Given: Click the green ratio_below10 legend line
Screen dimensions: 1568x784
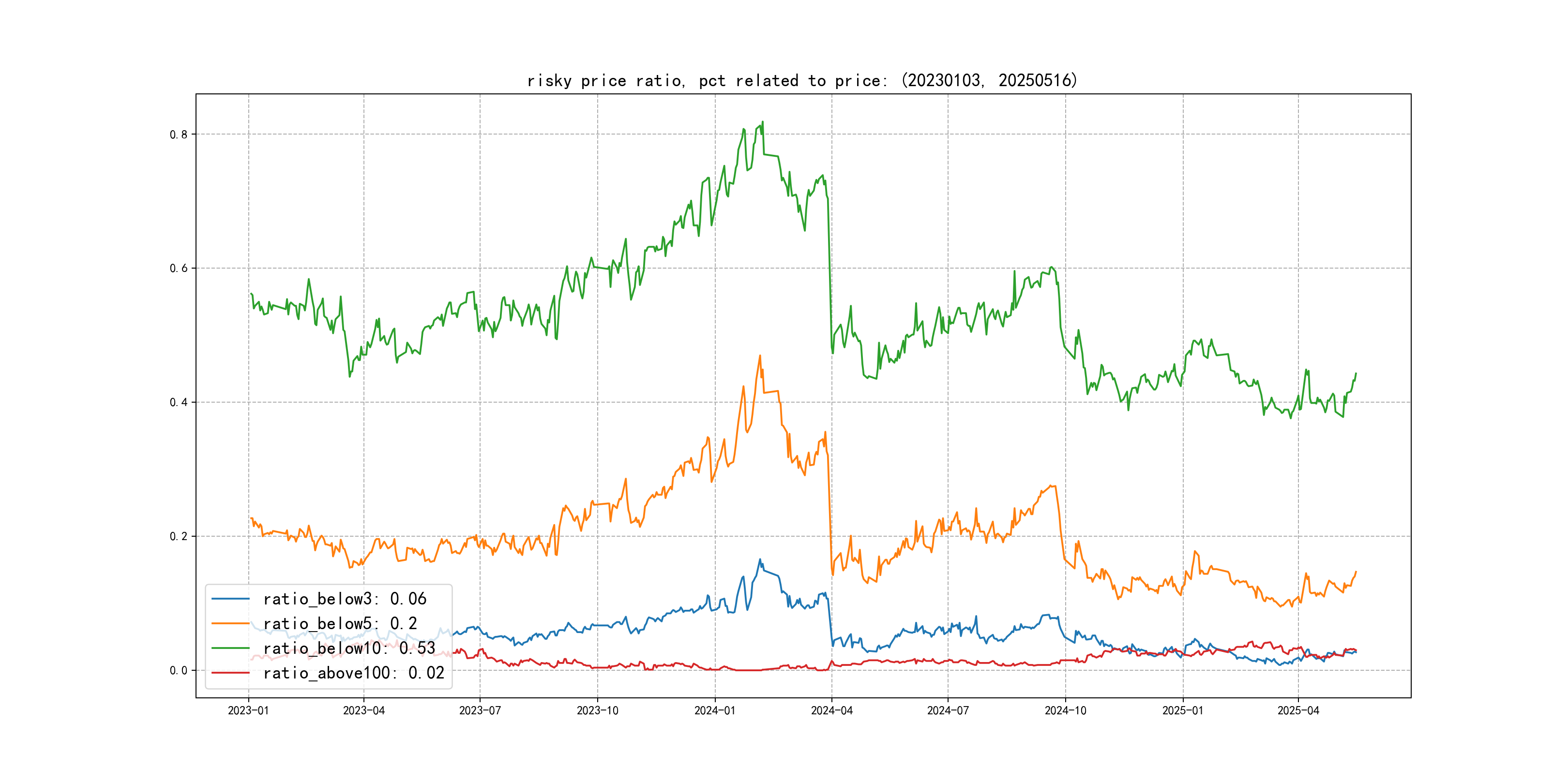Looking at the screenshot, I should (230, 648).
